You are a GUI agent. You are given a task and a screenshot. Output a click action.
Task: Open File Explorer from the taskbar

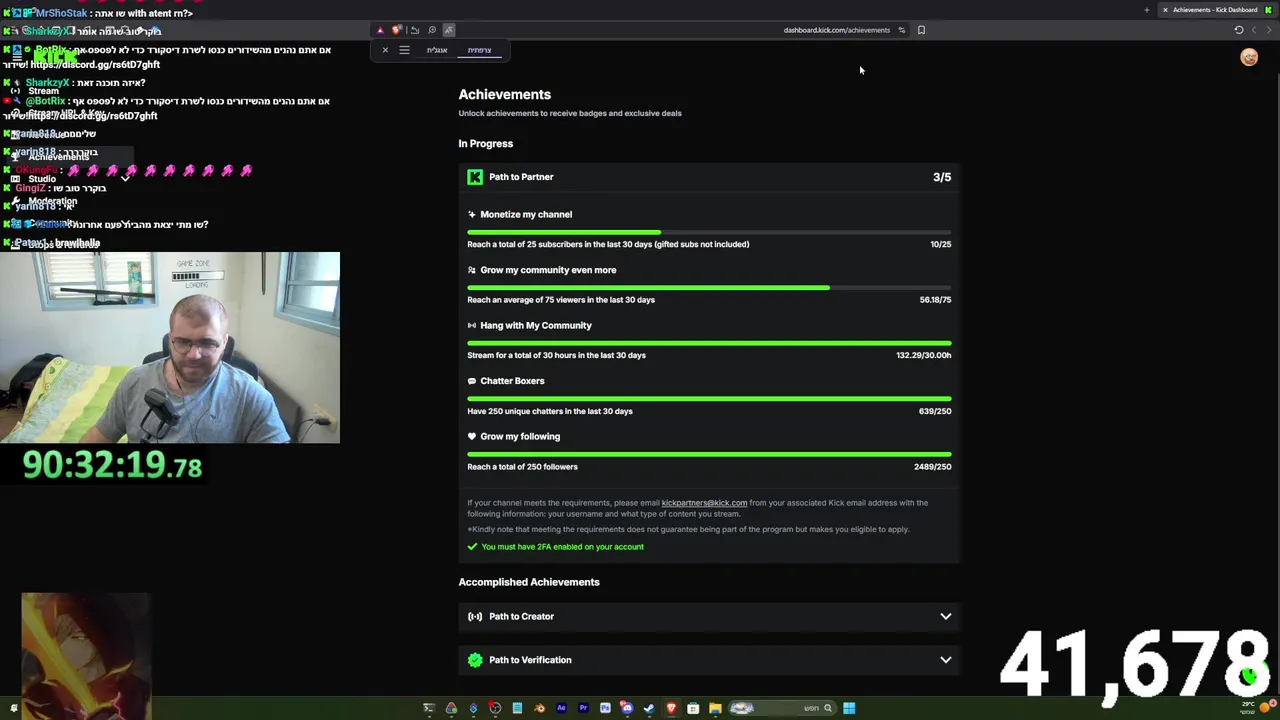pyautogui.click(x=715, y=708)
